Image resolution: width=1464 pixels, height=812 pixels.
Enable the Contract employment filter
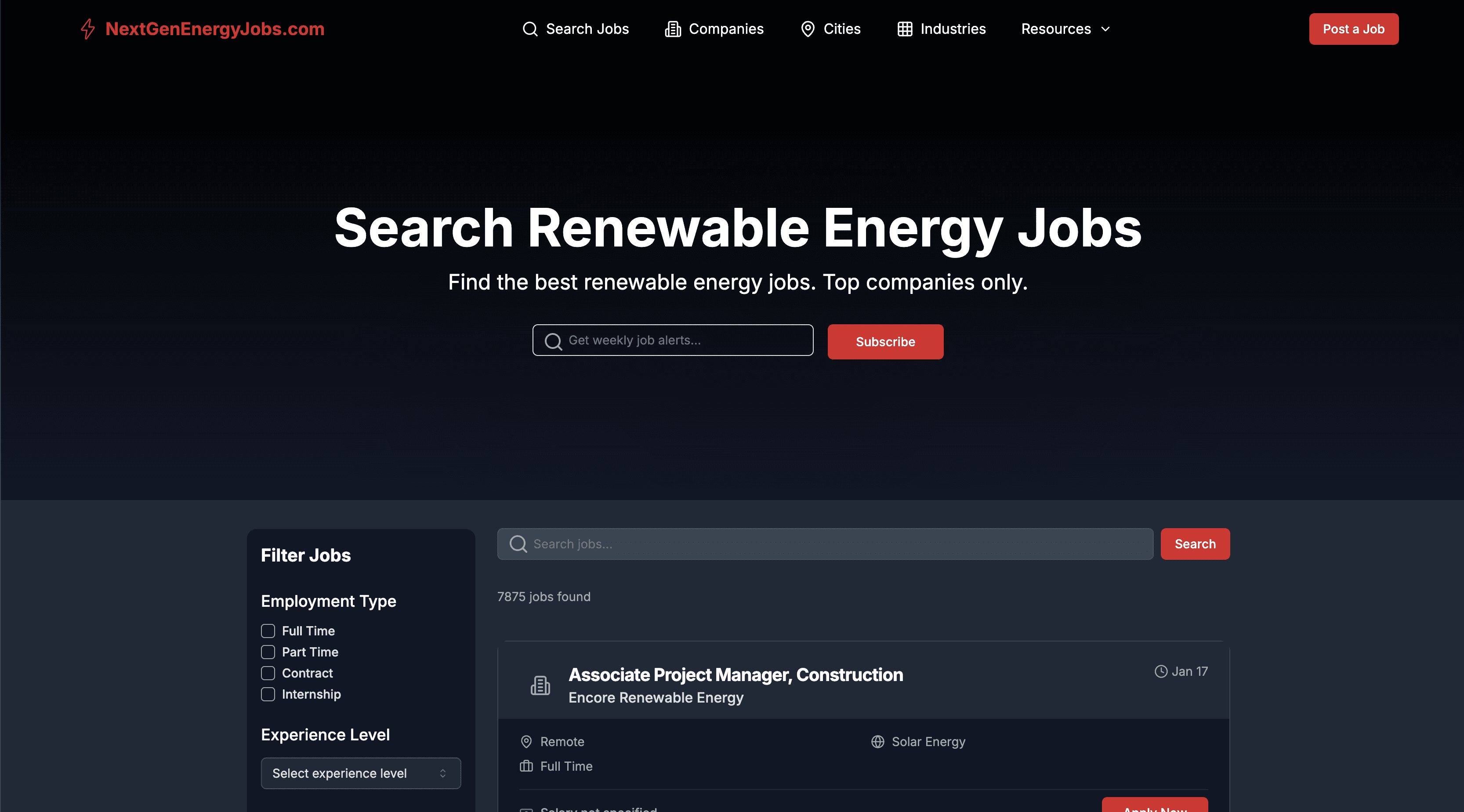(268, 673)
